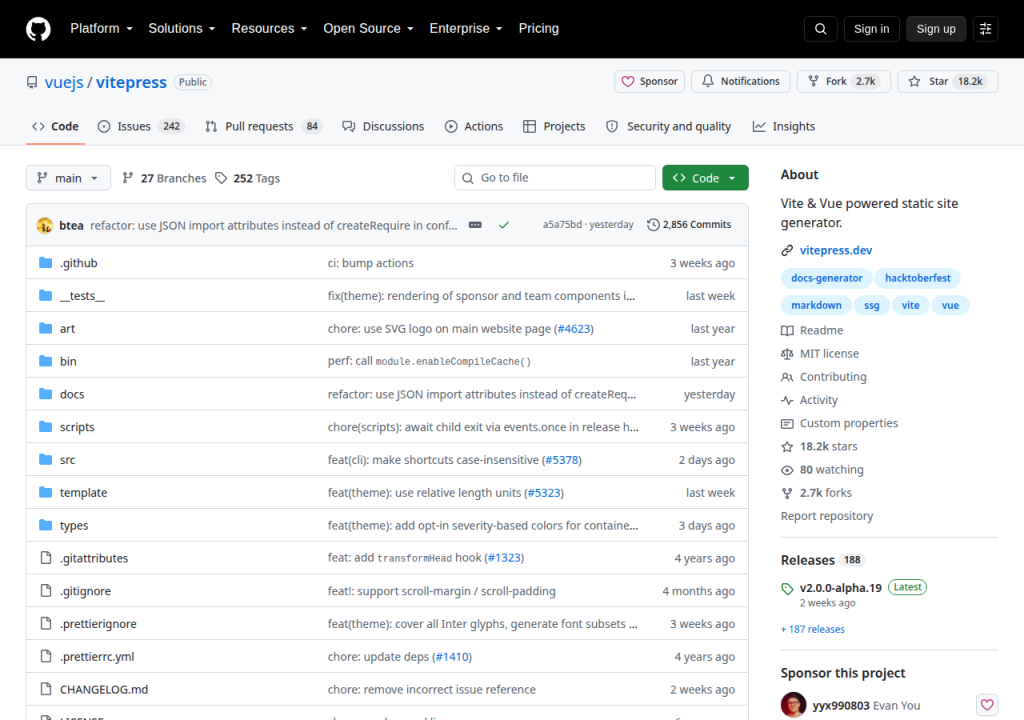Viewport: 1024px width, 720px height.
Task: Open the appearance settings icon beside Sign up
Action: 985,29
